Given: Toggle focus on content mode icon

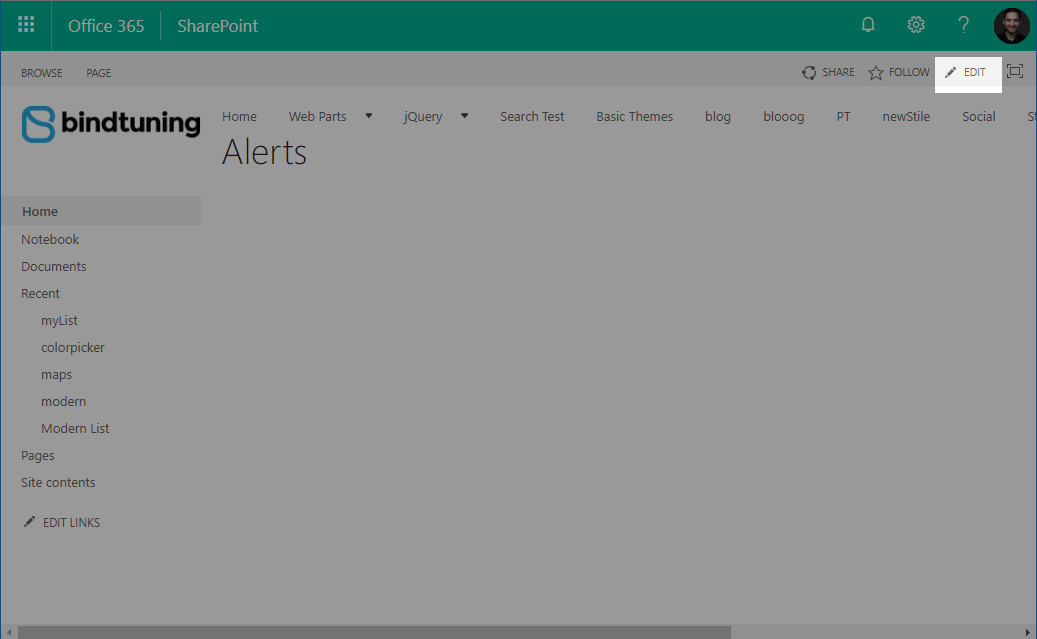Looking at the screenshot, I should [x=1015, y=71].
